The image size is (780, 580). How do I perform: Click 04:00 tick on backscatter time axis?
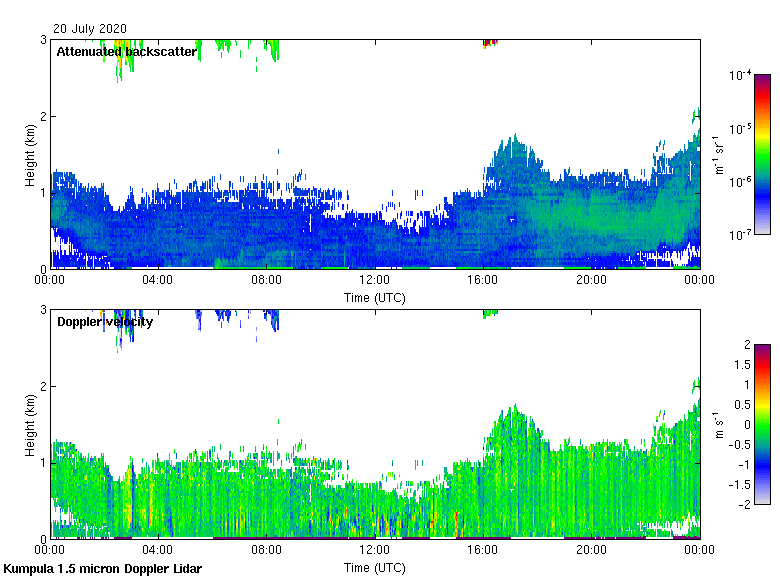(x=158, y=281)
